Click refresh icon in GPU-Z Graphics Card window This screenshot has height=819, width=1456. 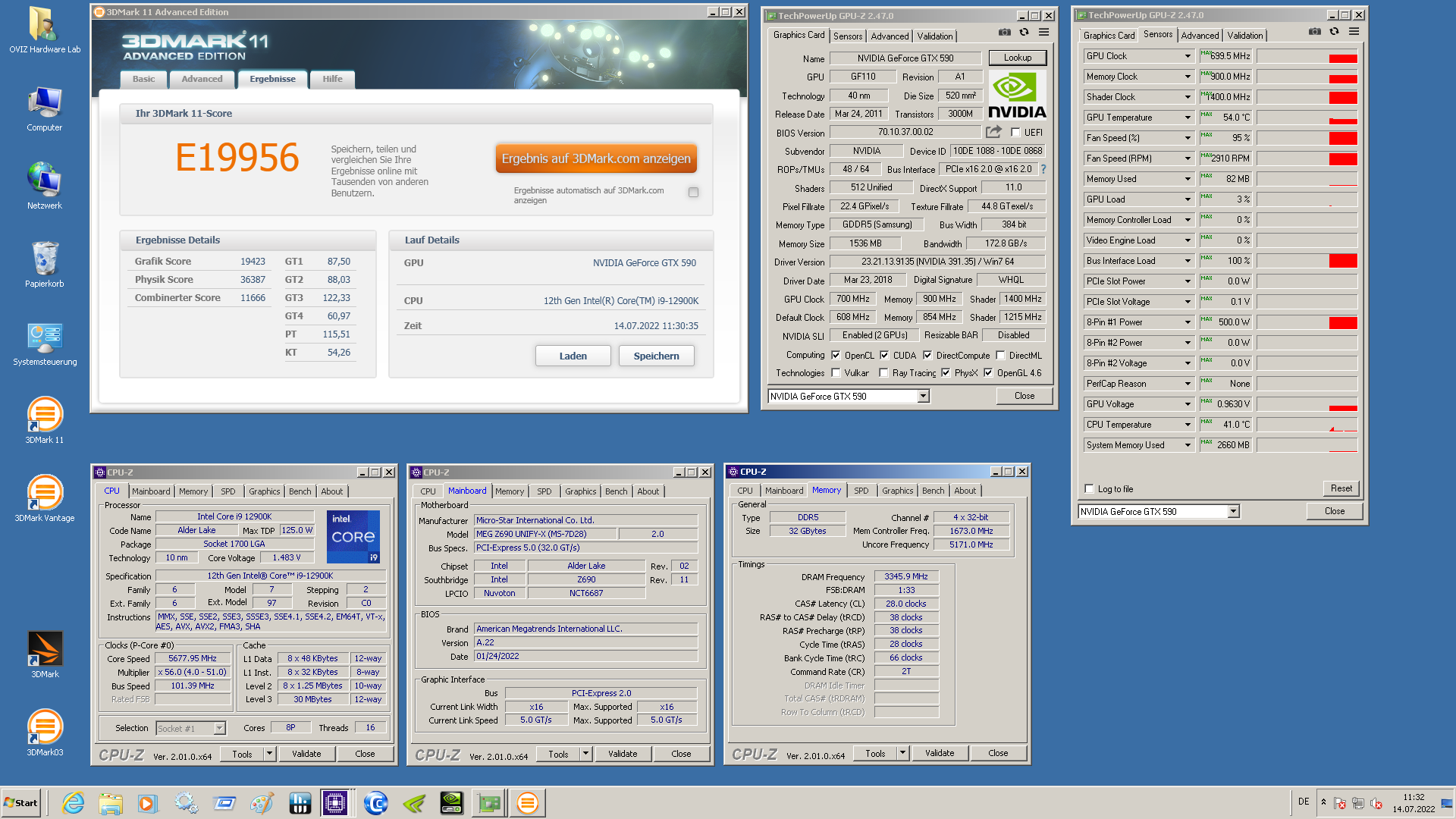click(1025, 32)
